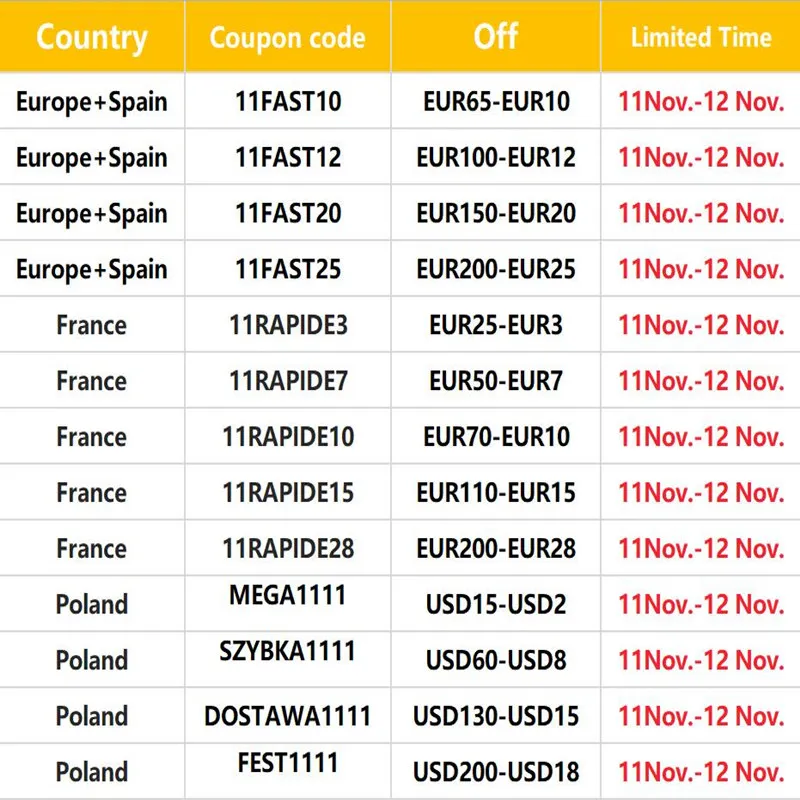The width and height of the screenshot is (800, 800).
Task: Click the 11FAST20 coupon code
Action: (x=288, y=213)
